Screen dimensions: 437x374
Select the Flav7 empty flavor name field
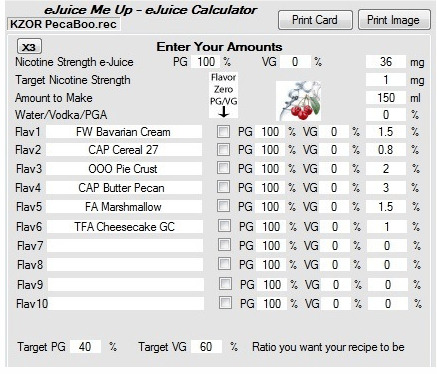click(x=125, y=246)
